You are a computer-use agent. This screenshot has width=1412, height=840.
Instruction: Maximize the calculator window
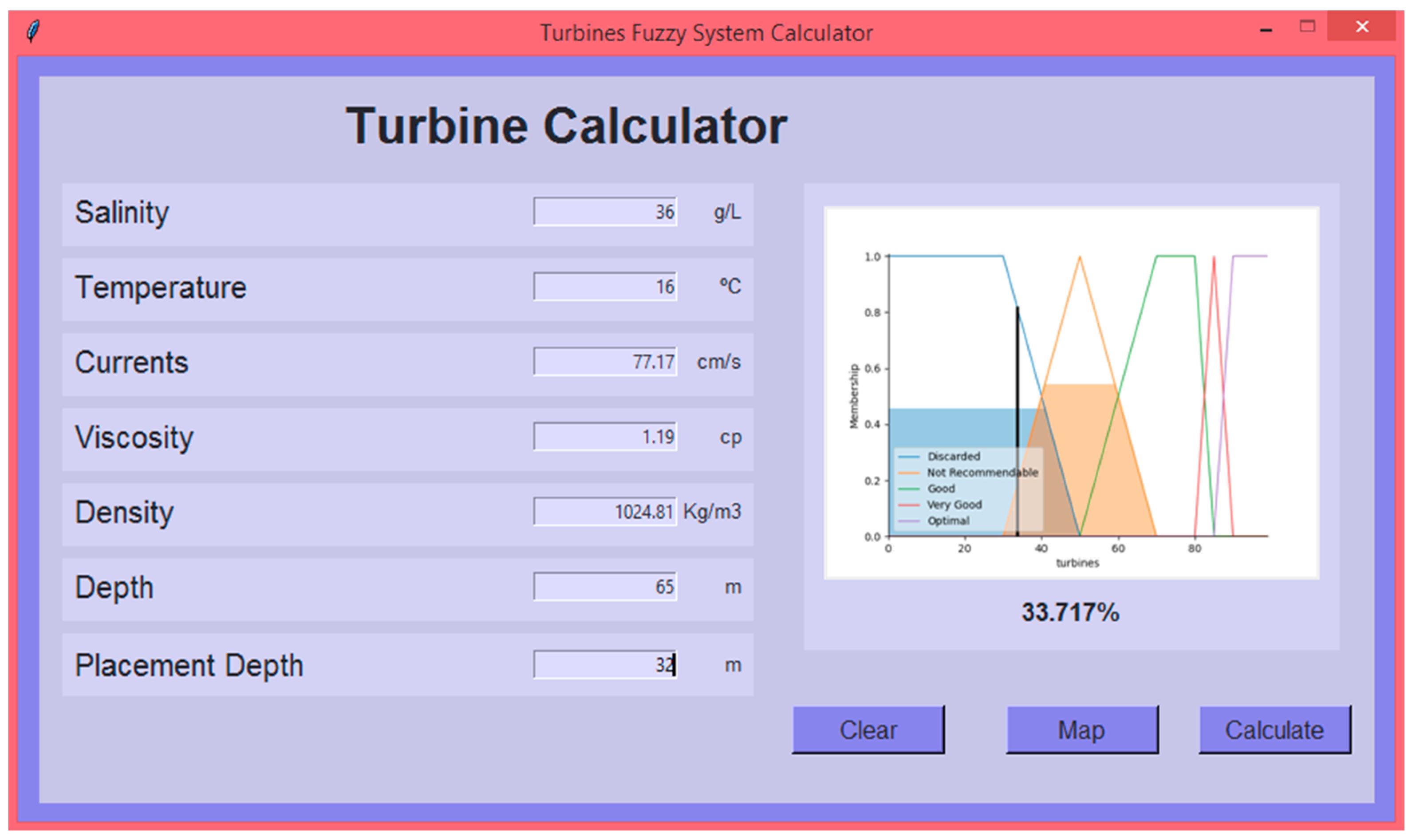(1307, 27)
